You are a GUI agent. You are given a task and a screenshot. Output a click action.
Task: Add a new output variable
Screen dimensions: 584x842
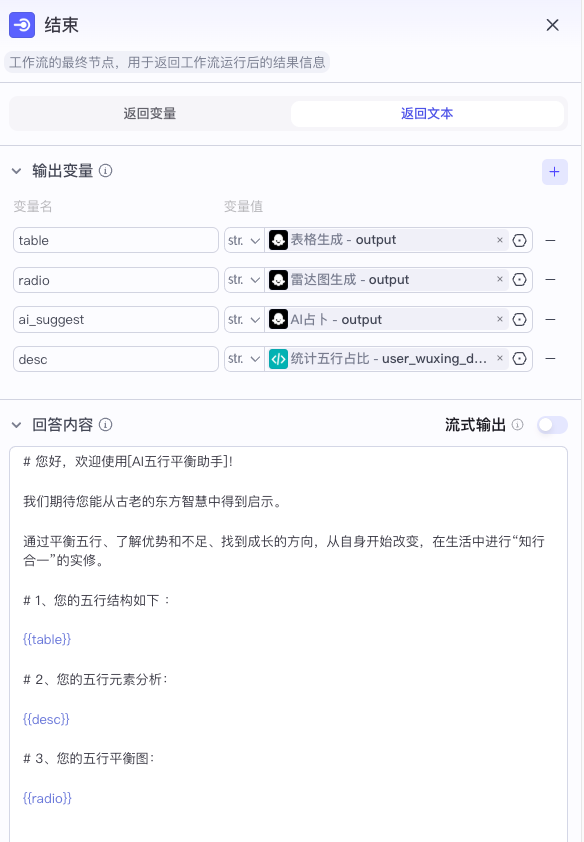click(554, 172)
